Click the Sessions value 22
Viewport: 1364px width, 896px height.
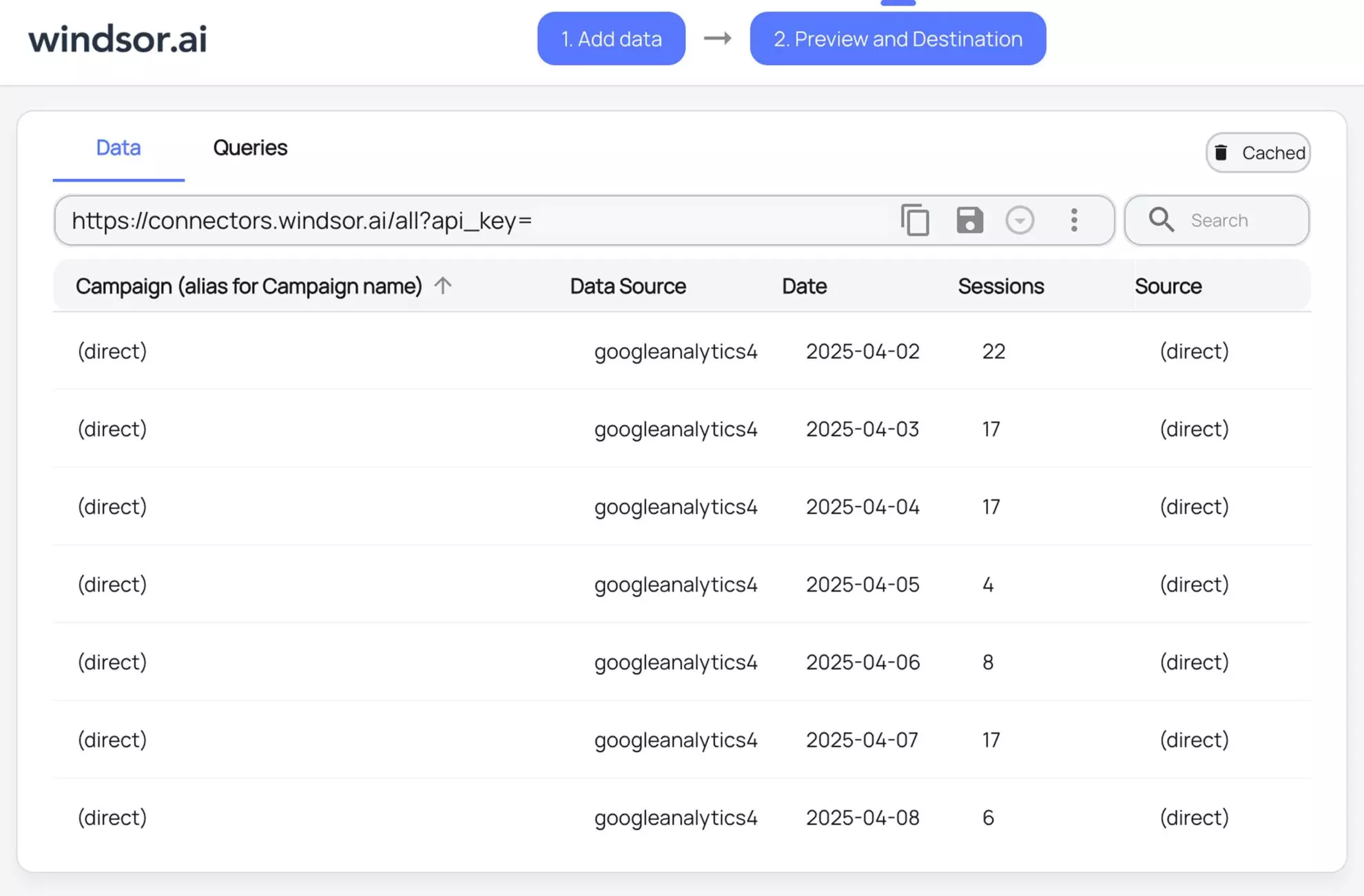(993, 351)
